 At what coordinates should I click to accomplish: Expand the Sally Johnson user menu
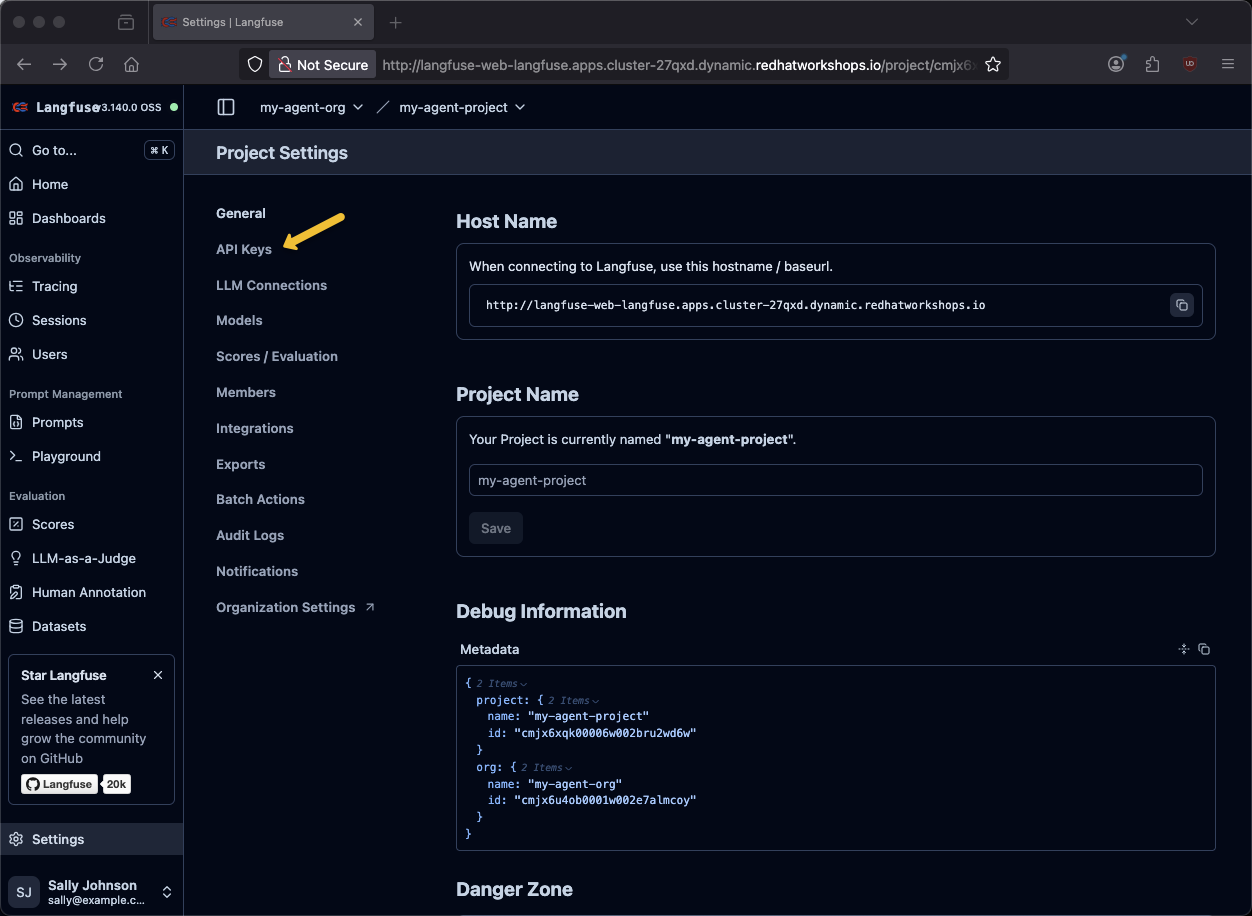pyautogui.click(x=167, y=892)
